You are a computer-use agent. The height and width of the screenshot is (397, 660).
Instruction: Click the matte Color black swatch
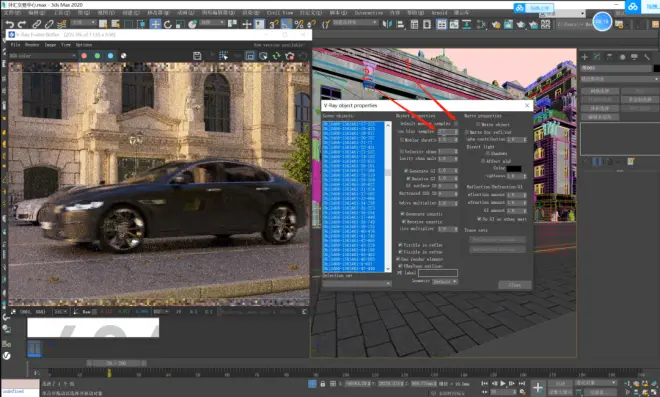pos(514,168)
